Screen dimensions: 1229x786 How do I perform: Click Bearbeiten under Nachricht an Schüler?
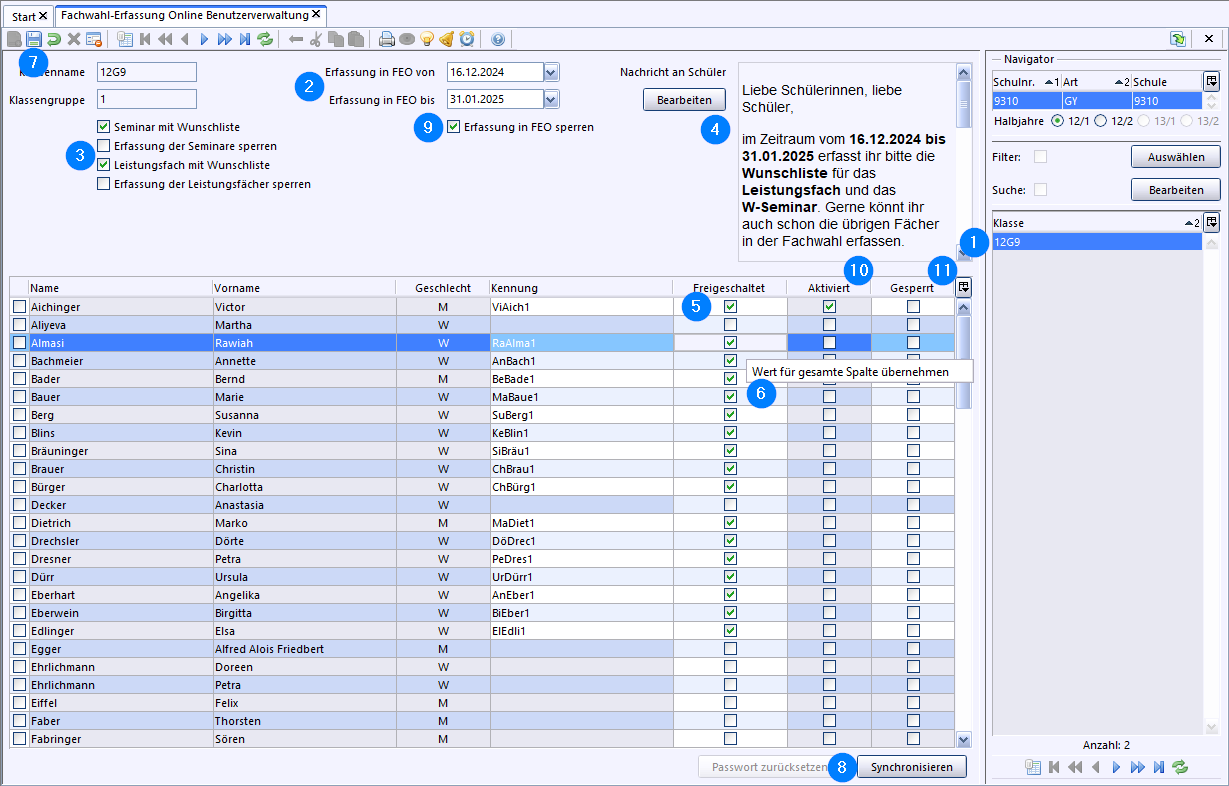click(x=684, y=100)
